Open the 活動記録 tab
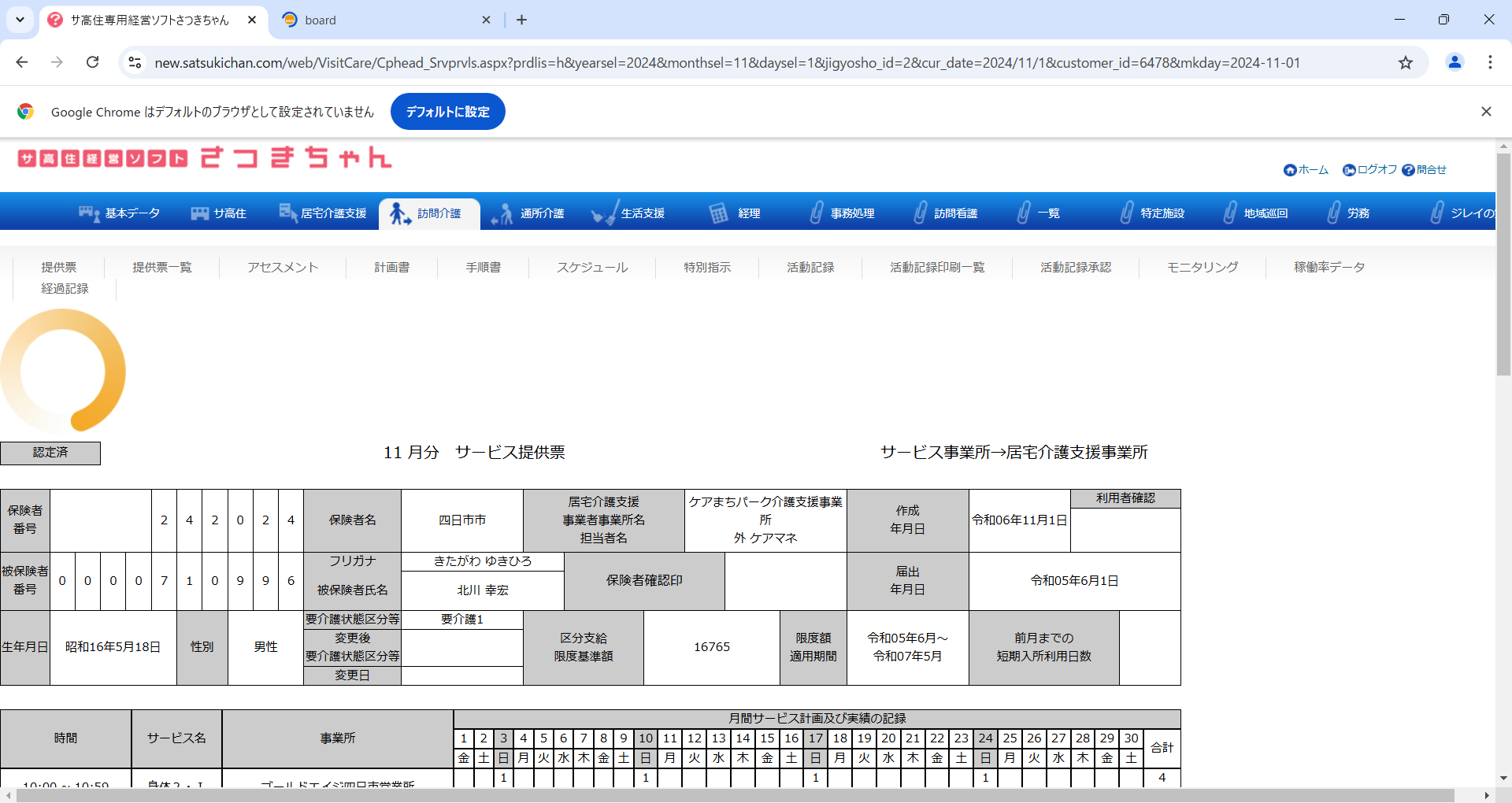Viewport: 1512px width, 803px height. 810,268
